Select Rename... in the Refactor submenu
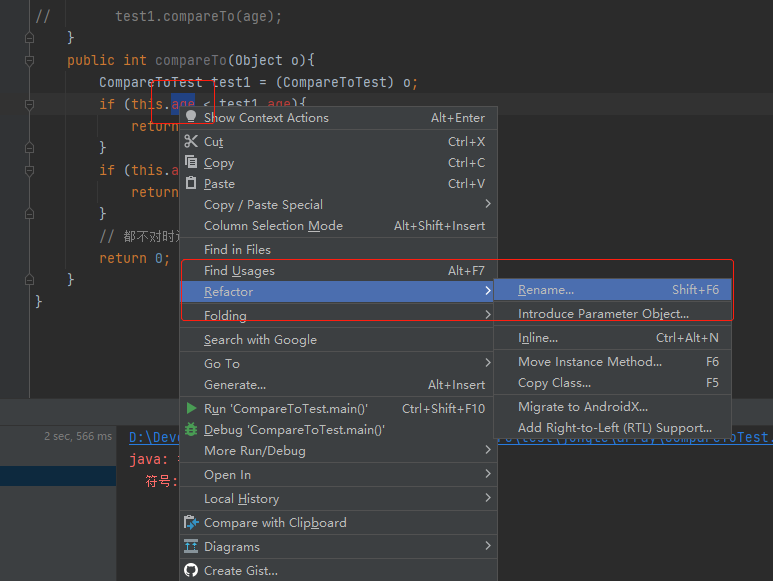This screenshot has width=773, height=581. (546, 290)
